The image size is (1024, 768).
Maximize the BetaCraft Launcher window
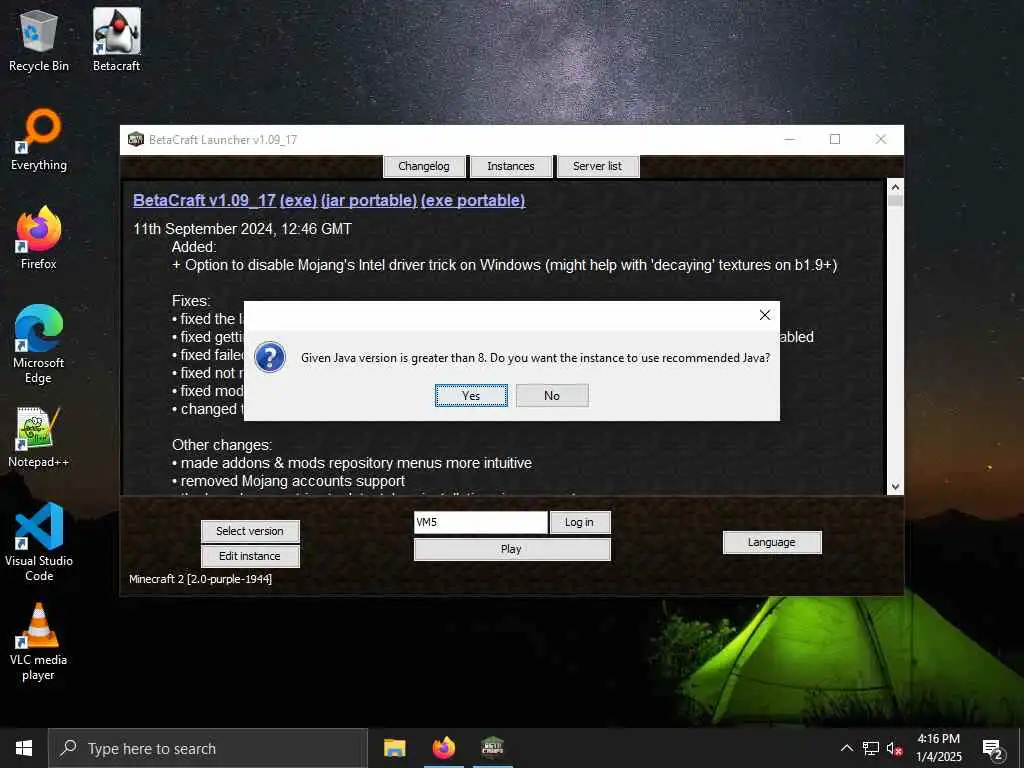(x=835, y=139)
